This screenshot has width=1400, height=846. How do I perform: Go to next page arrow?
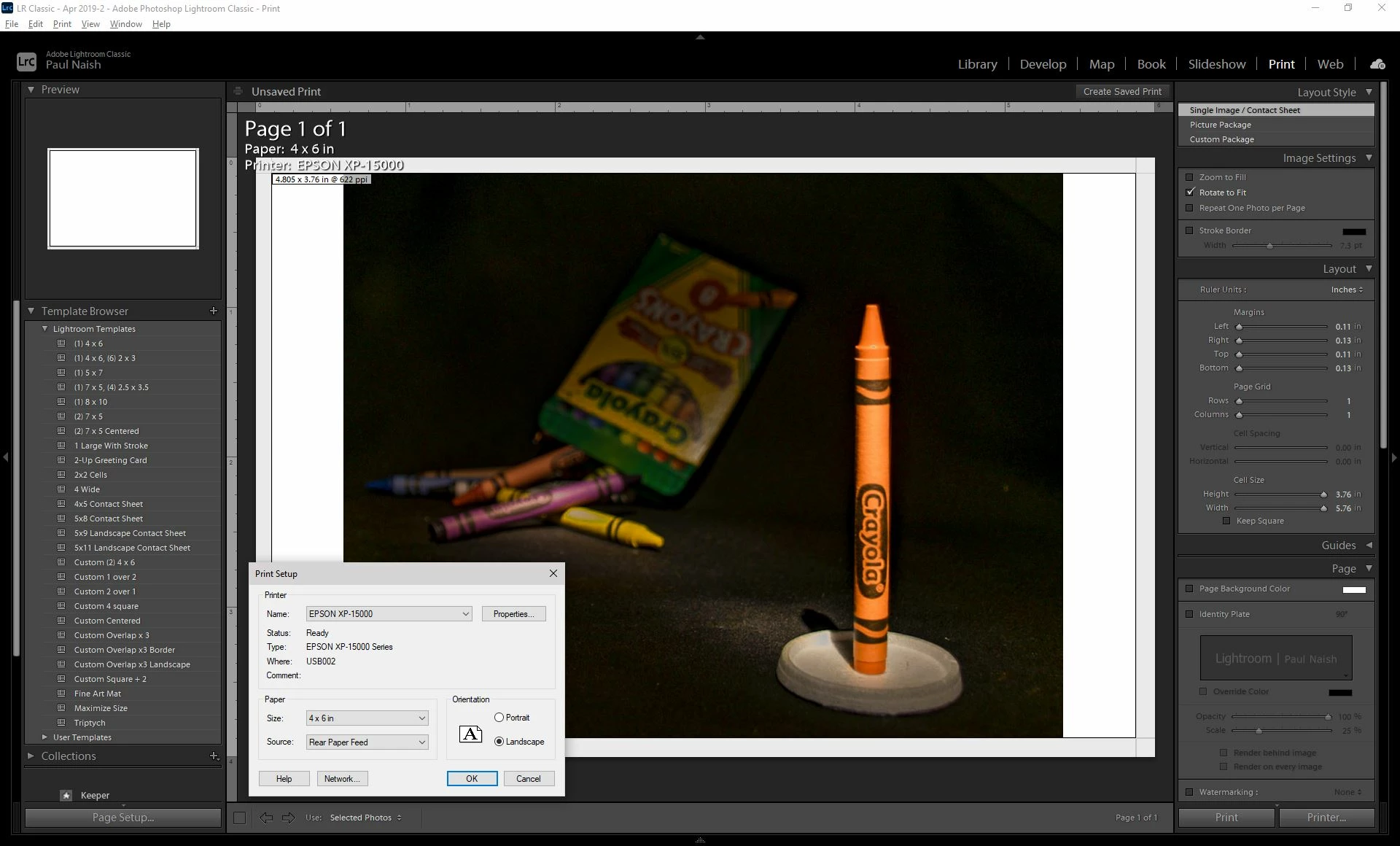288,818
